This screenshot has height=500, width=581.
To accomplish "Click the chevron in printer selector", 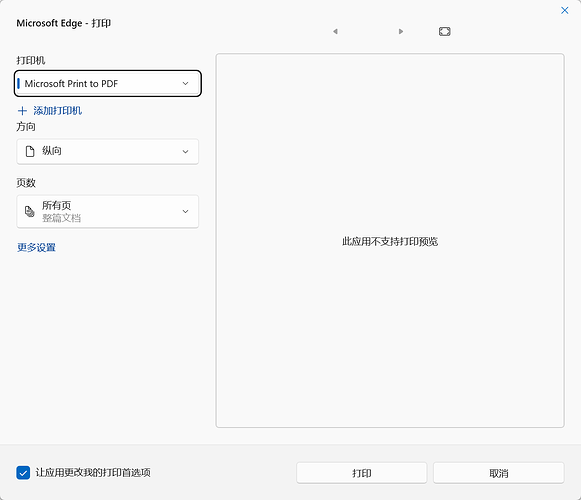I will 185,83.
